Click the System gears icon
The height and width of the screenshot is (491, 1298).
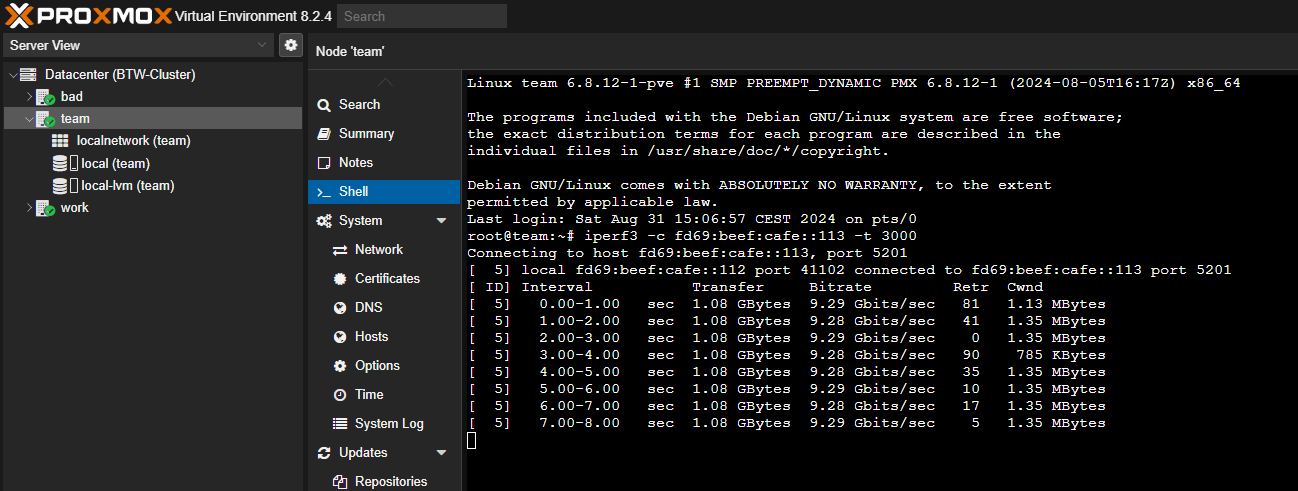click(323, 221)
